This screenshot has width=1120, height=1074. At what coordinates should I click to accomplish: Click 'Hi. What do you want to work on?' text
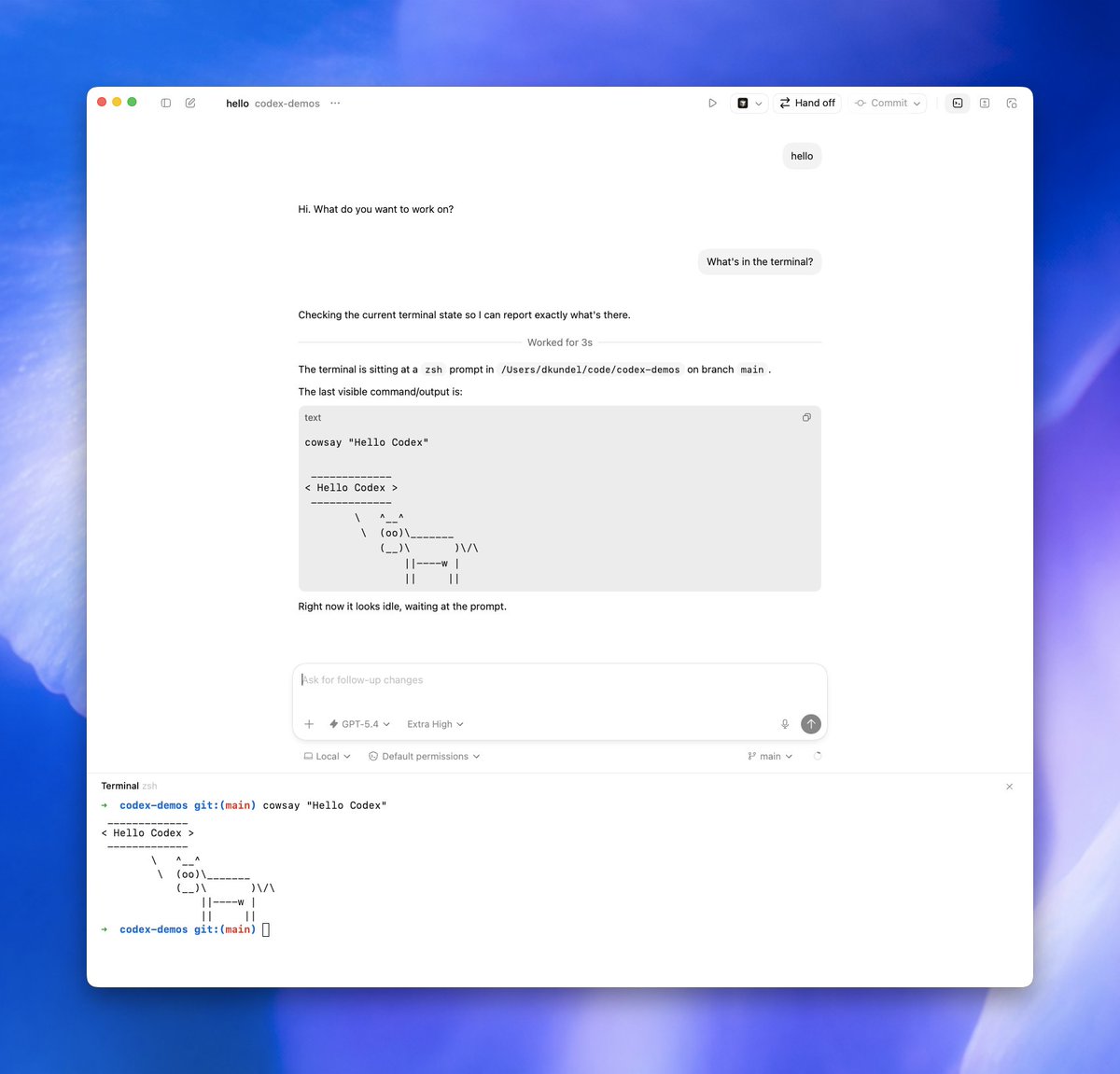coord(376,209)
